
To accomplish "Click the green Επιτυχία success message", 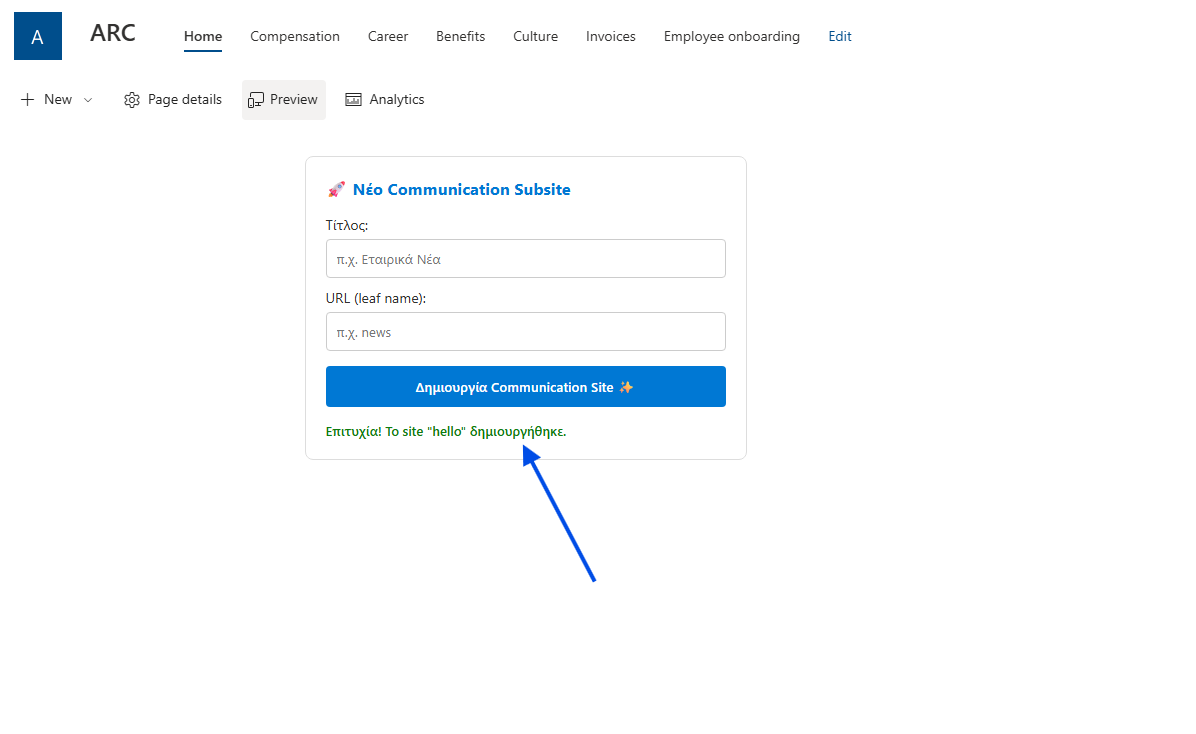I will point(446,432).
